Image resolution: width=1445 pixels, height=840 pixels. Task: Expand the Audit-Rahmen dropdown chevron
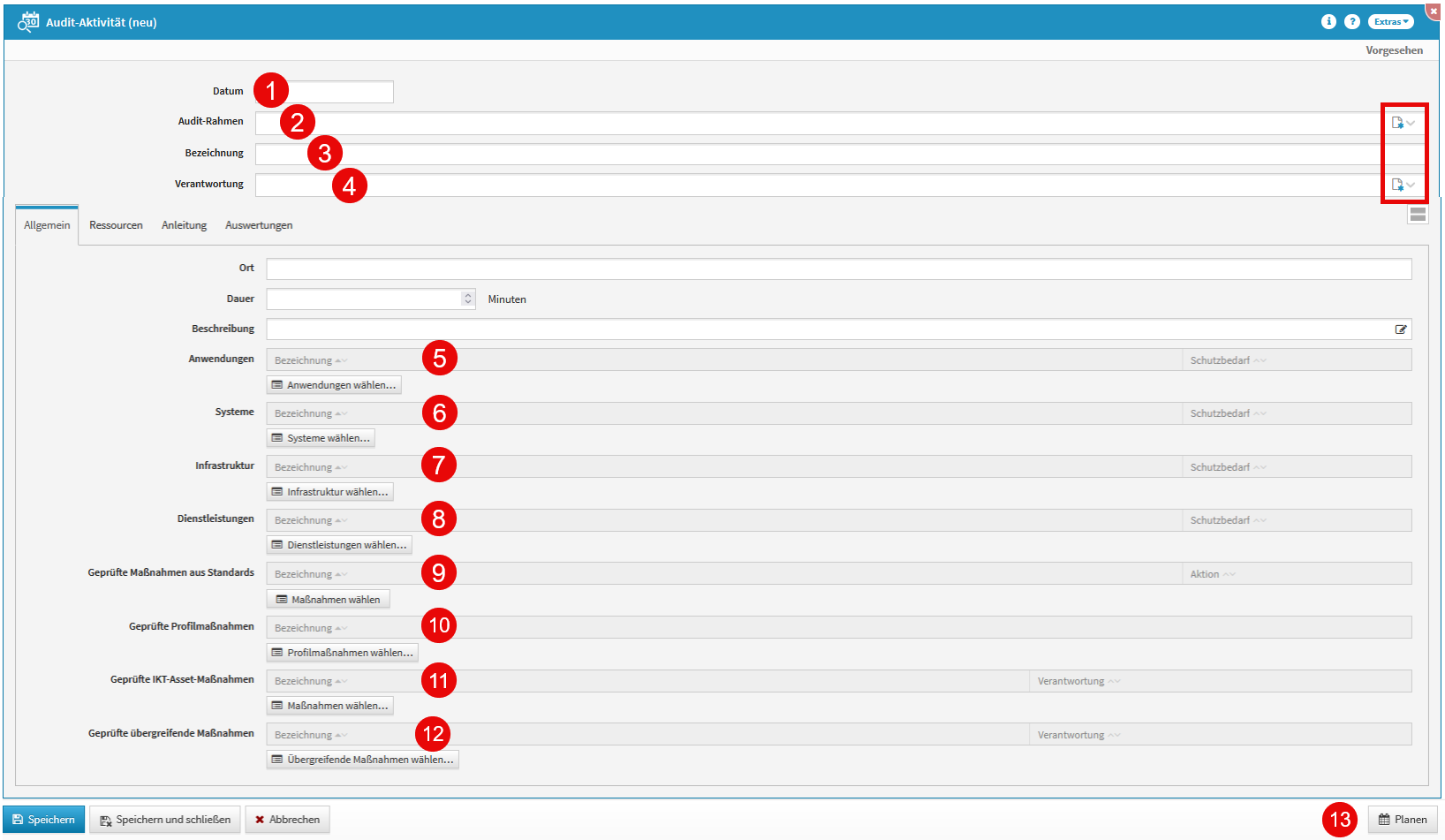pos(1411,124)
